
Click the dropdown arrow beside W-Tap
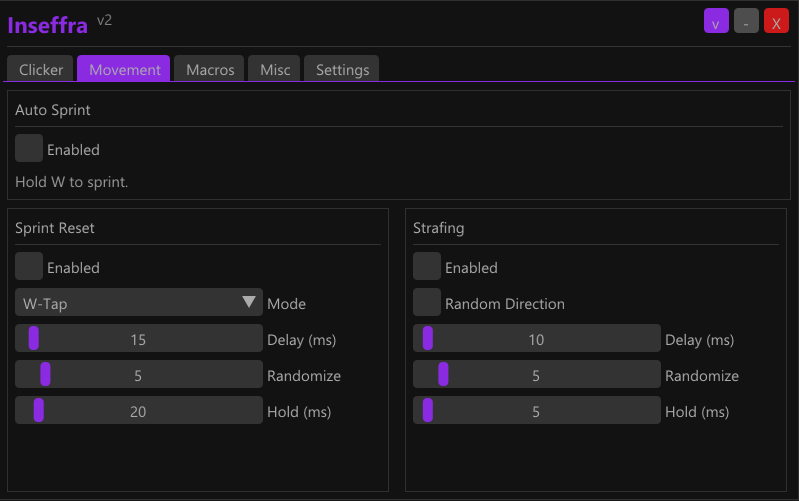click(249, 302)
